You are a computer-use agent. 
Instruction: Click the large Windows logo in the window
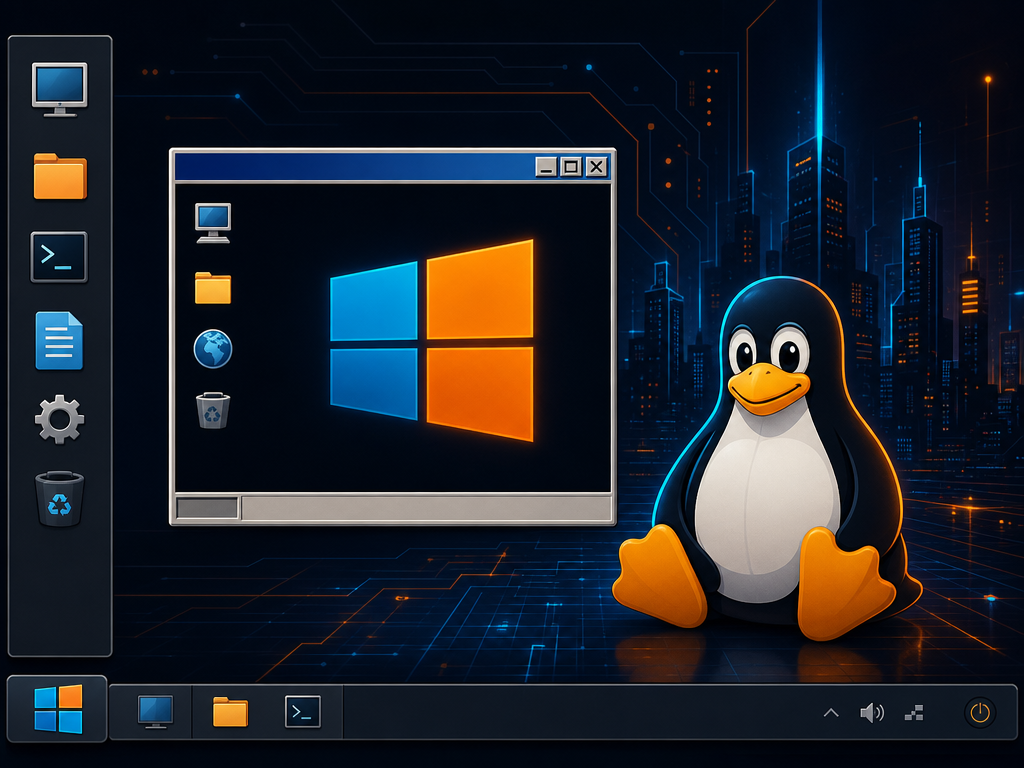click(432, 340)
